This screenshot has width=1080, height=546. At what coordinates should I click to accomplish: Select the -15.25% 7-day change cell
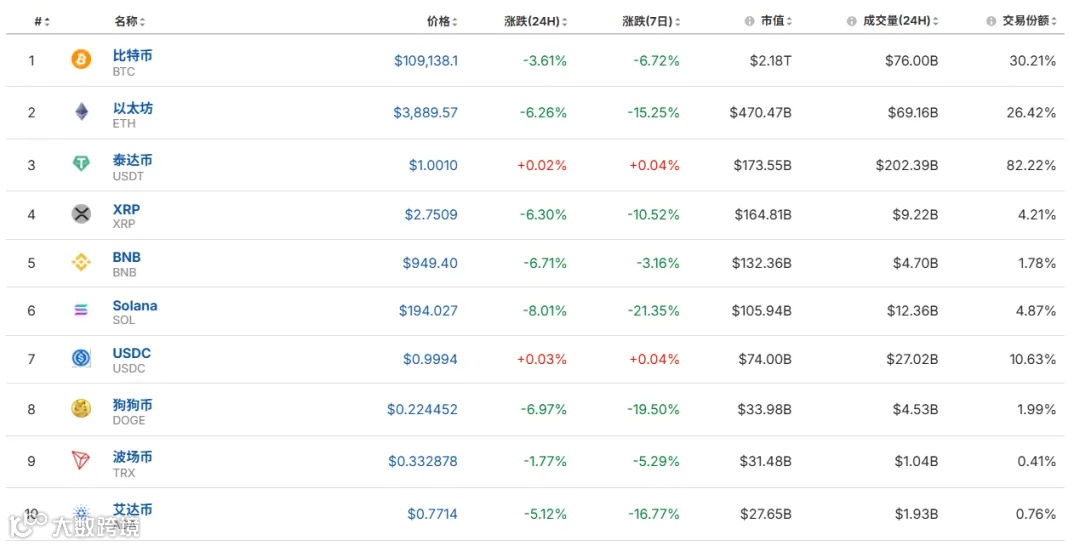click(653, 112)
